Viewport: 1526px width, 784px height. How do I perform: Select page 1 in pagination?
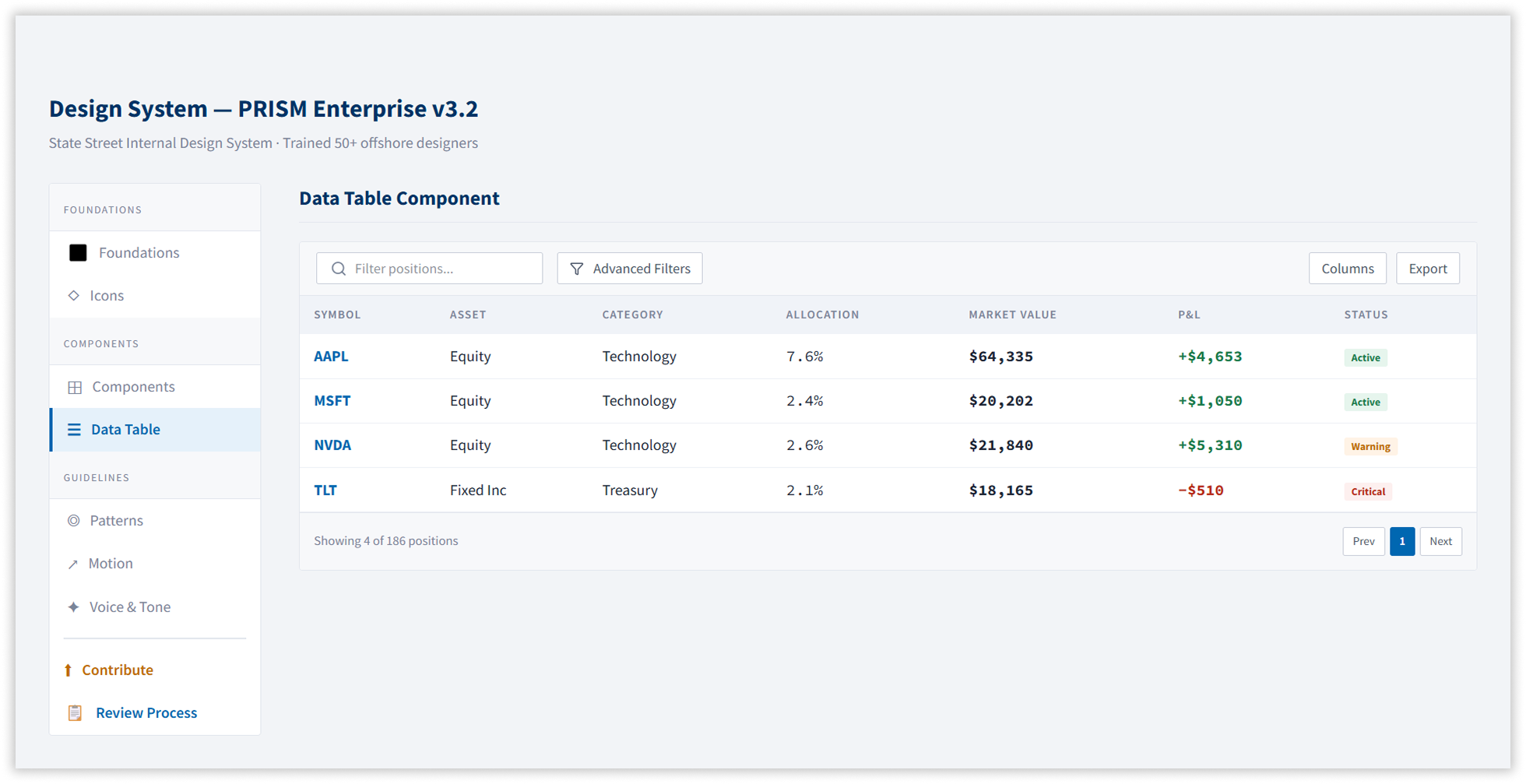click(x=1402, y=542)
